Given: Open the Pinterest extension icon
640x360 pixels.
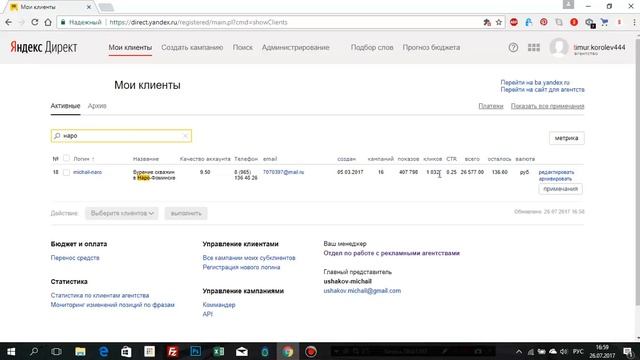Looking at the screenshot, I should tap(544, 22).
